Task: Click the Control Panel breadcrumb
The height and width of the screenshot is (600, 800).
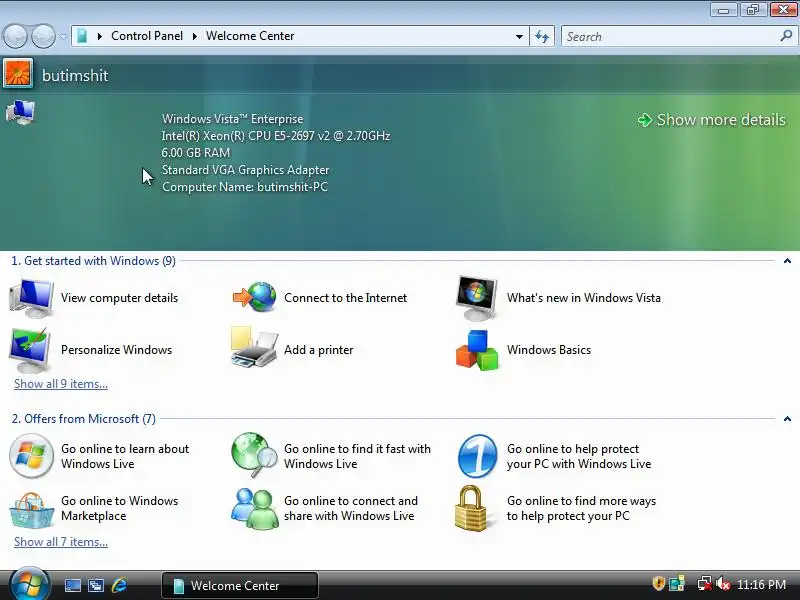Action: click(147, 36)
